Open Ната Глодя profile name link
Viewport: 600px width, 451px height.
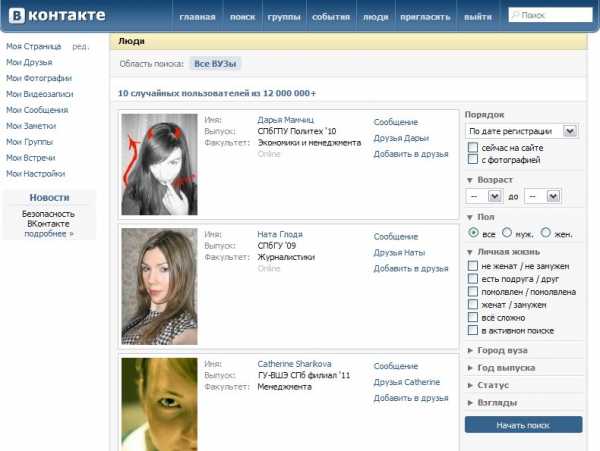[280, 234]
